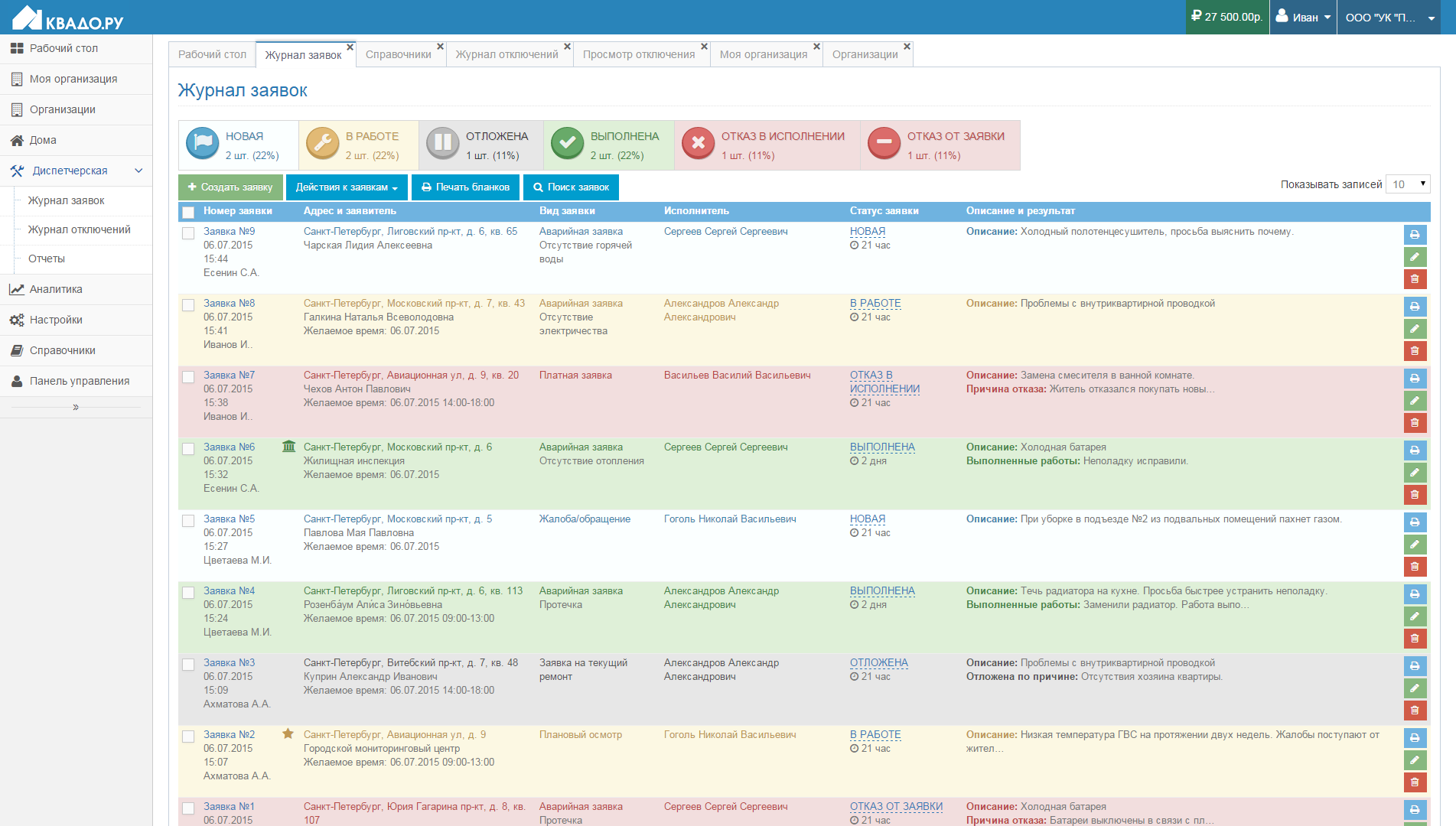Print request Заявка №3
The width and height of the screenshot is (1456, 826).
(1415, 666)
